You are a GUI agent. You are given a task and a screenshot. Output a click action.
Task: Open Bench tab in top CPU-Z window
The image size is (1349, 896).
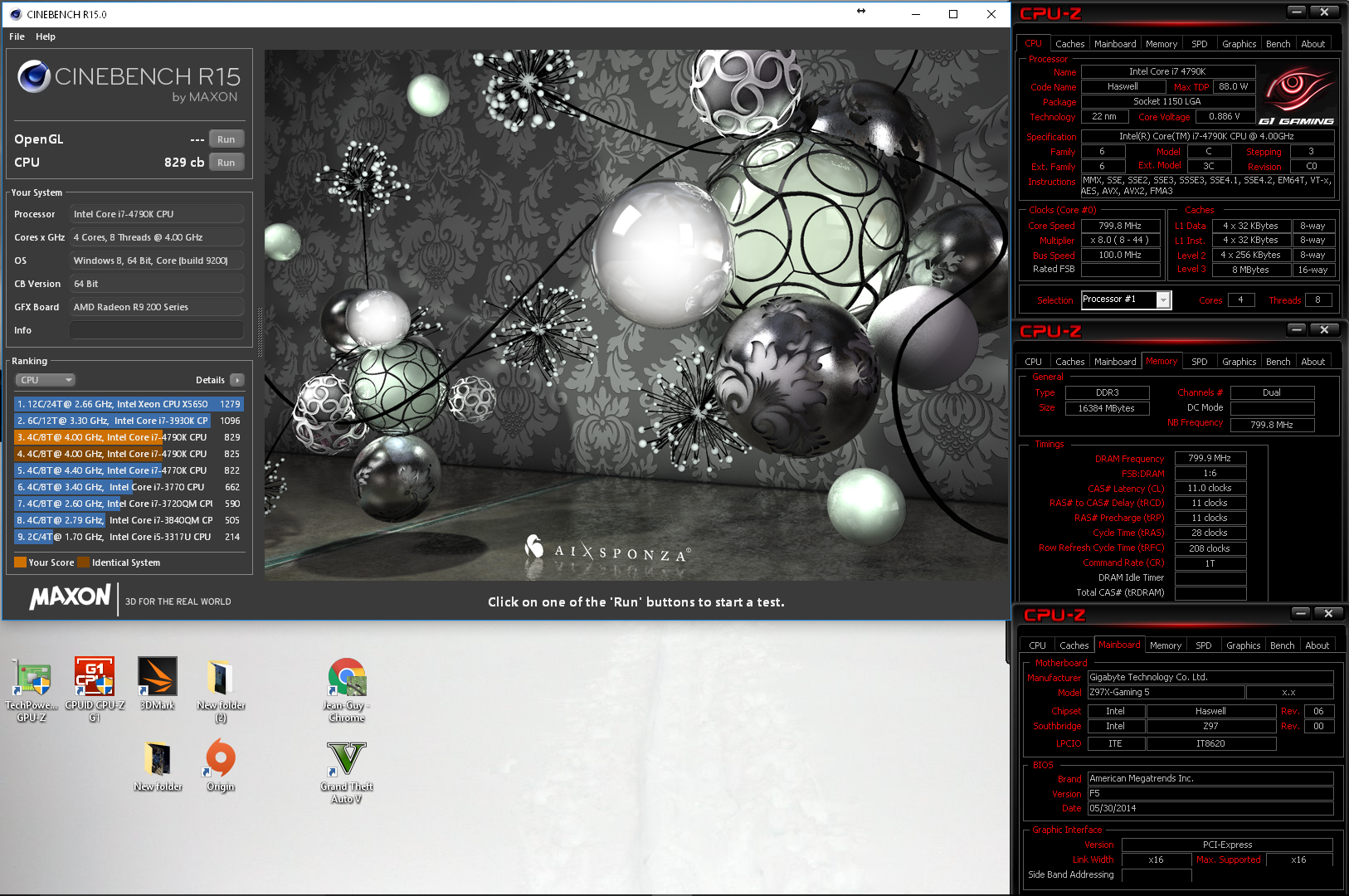point(1278,44)
